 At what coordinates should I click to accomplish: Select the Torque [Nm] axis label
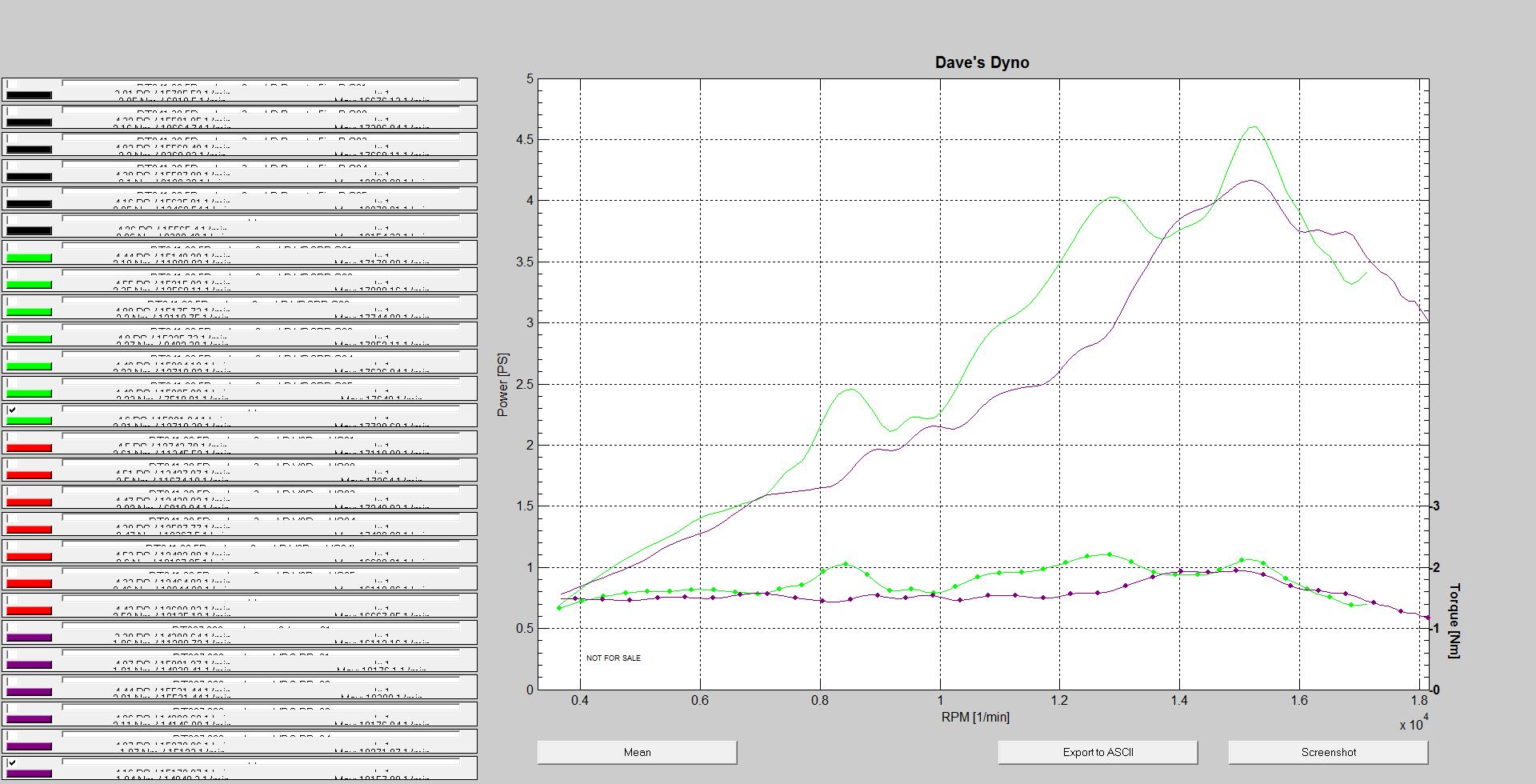1453,621
